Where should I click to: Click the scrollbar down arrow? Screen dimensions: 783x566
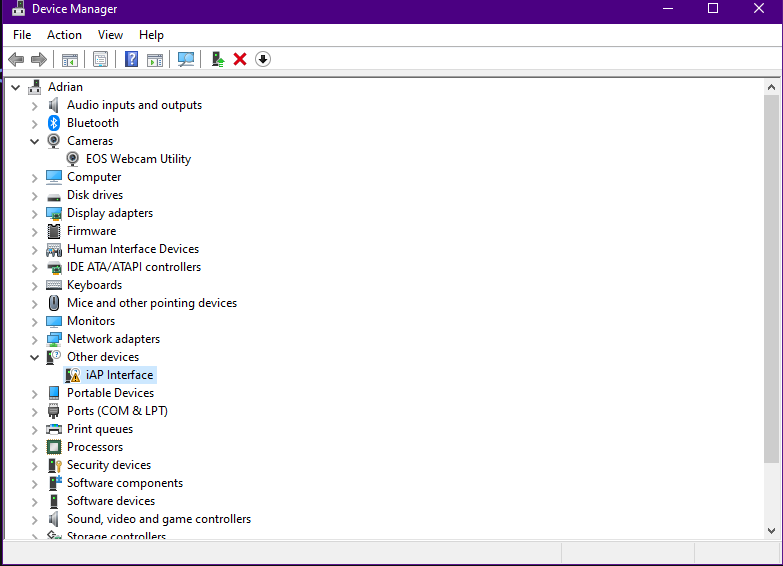771,531
